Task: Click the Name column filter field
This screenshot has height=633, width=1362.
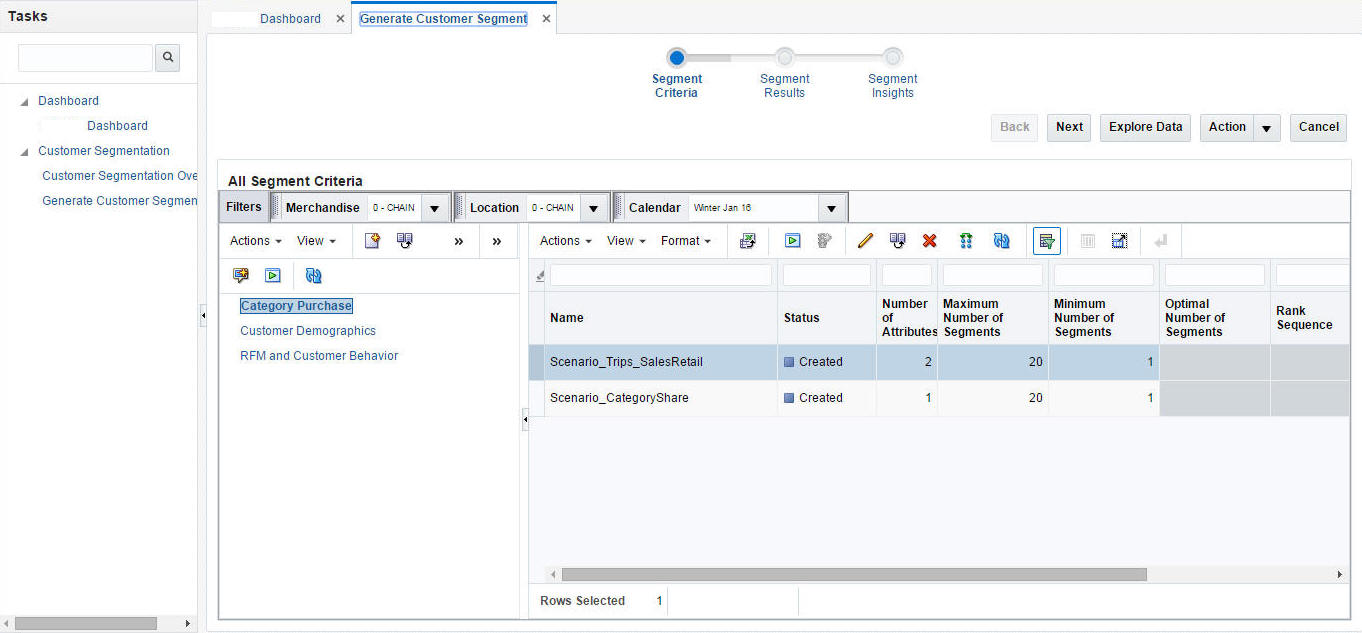Action: (660, 275)
